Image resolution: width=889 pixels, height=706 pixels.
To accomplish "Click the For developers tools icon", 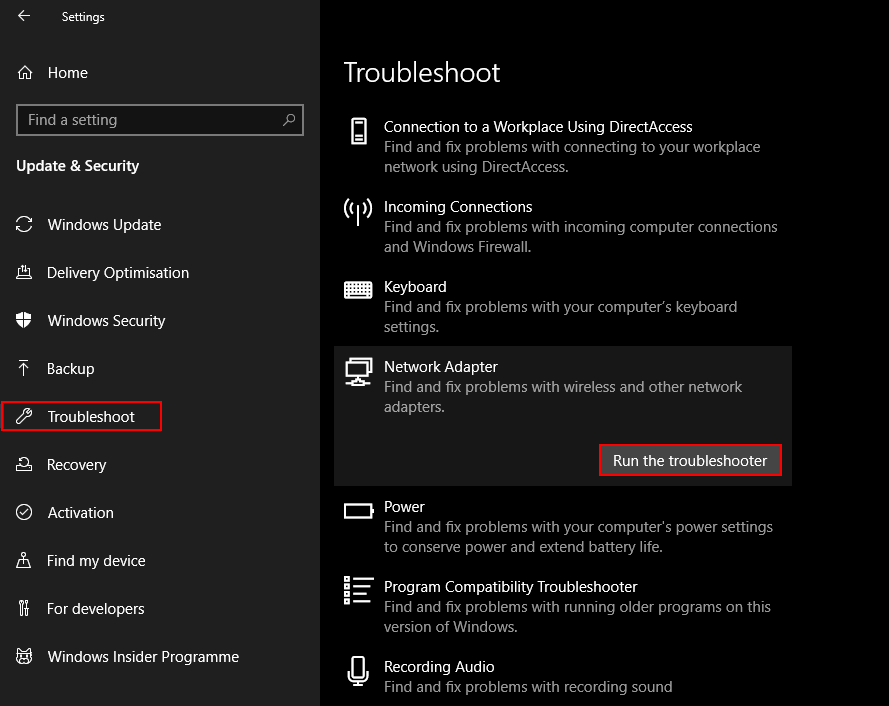I will tap(24, 608).
